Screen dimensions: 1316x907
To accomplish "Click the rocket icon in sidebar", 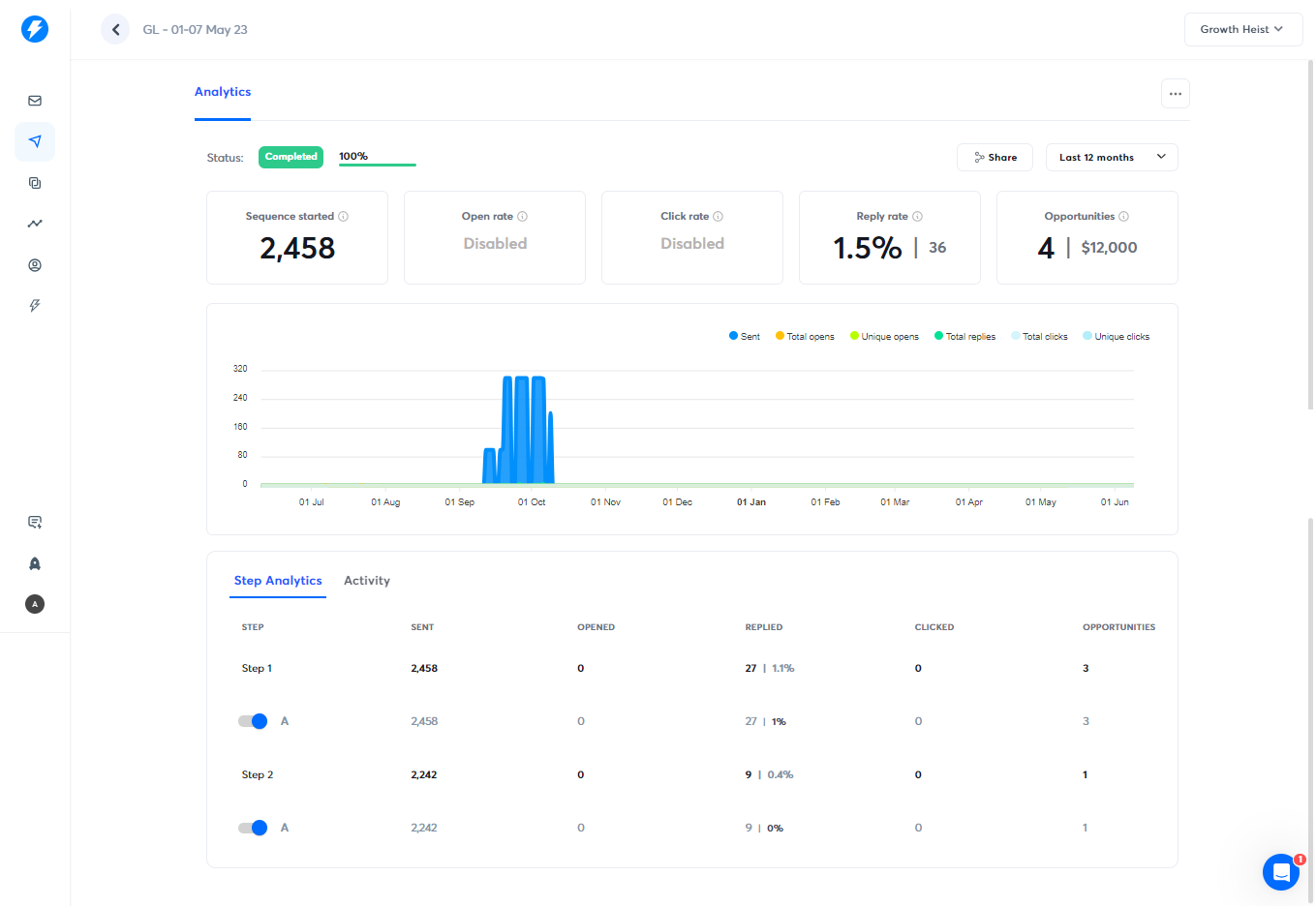I will pyautogui.click(x=35, y=563).
